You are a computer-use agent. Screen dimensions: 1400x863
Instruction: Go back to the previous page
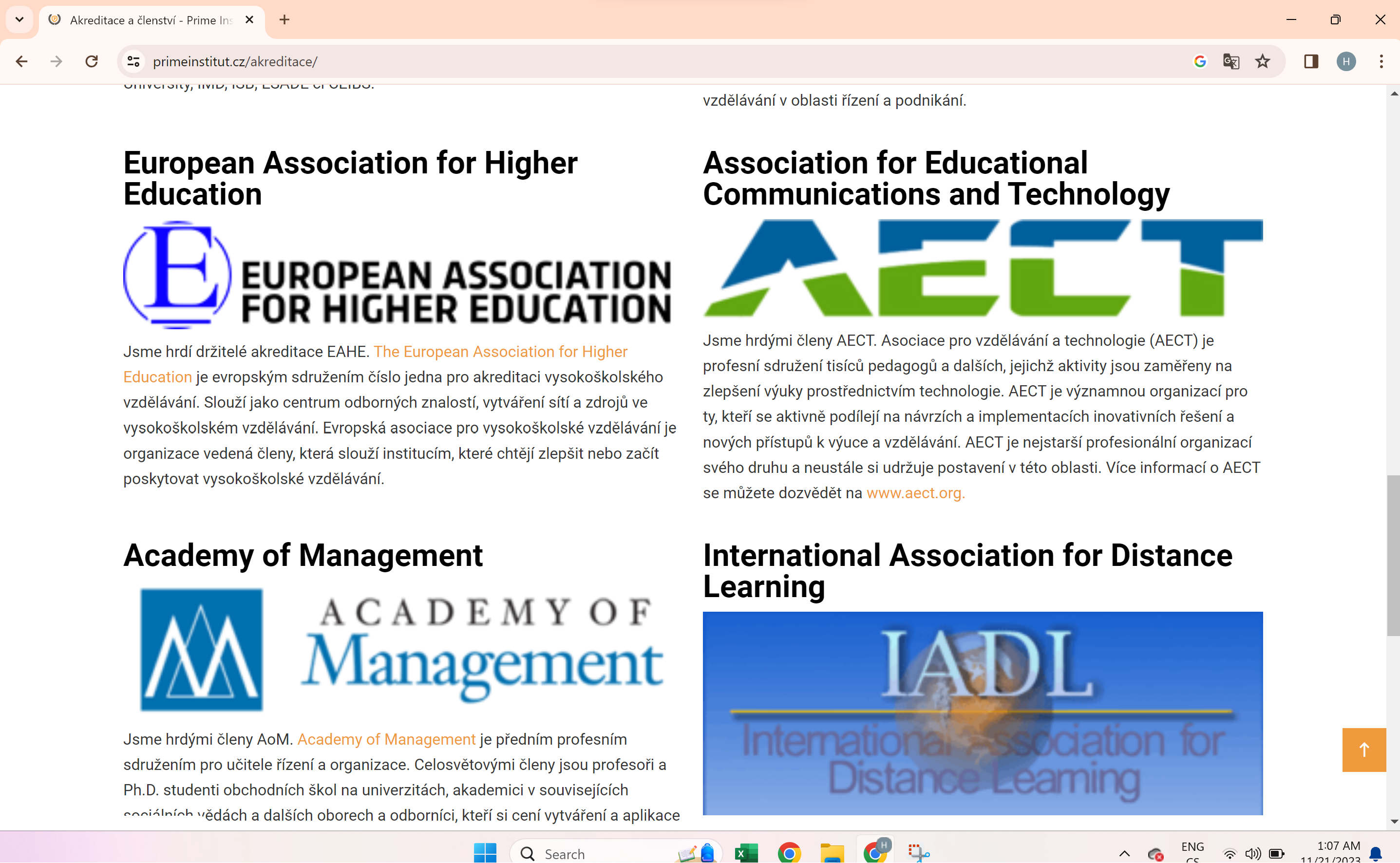[x=22, y=61]
